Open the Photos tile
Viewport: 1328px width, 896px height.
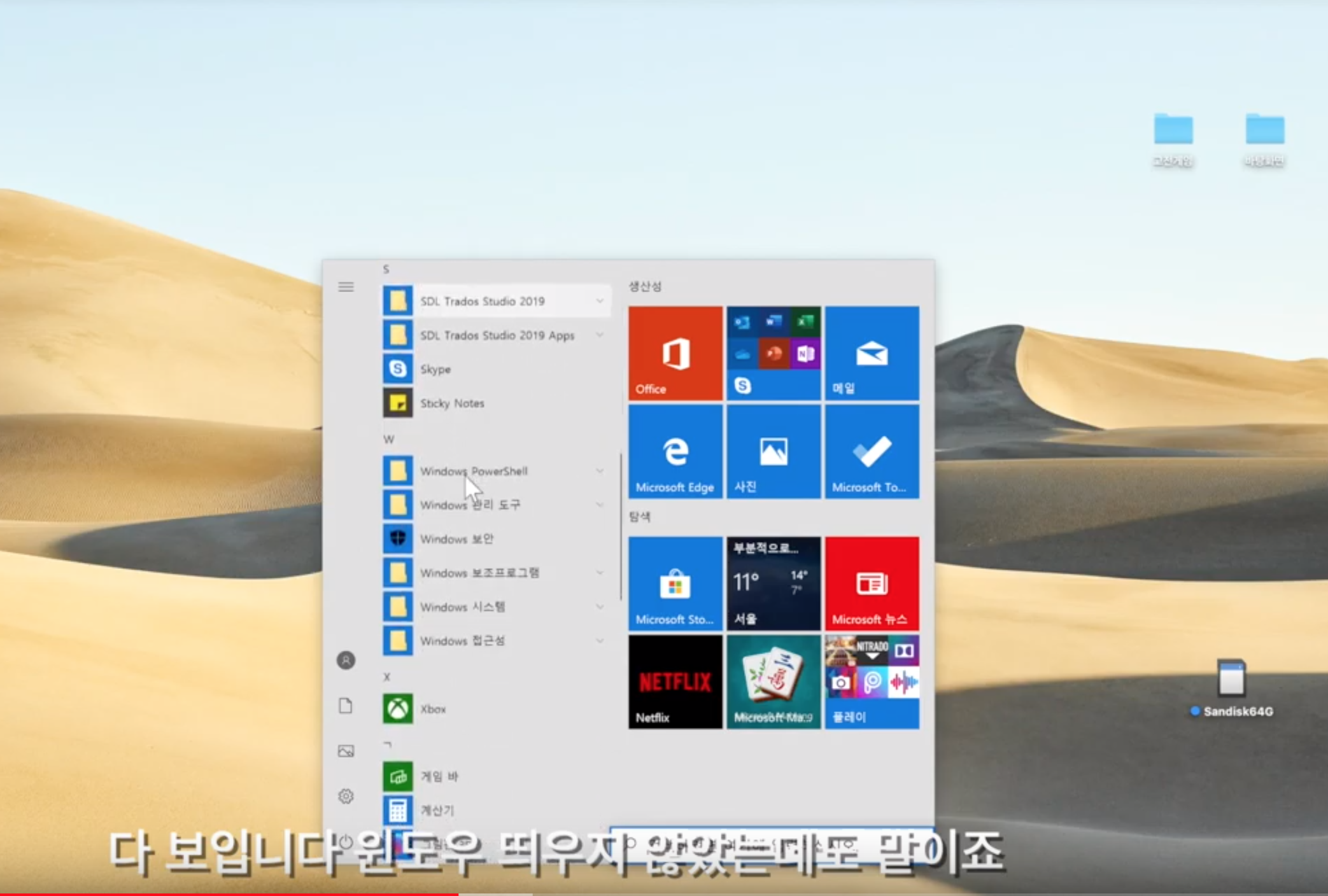[x=773, y=452]
